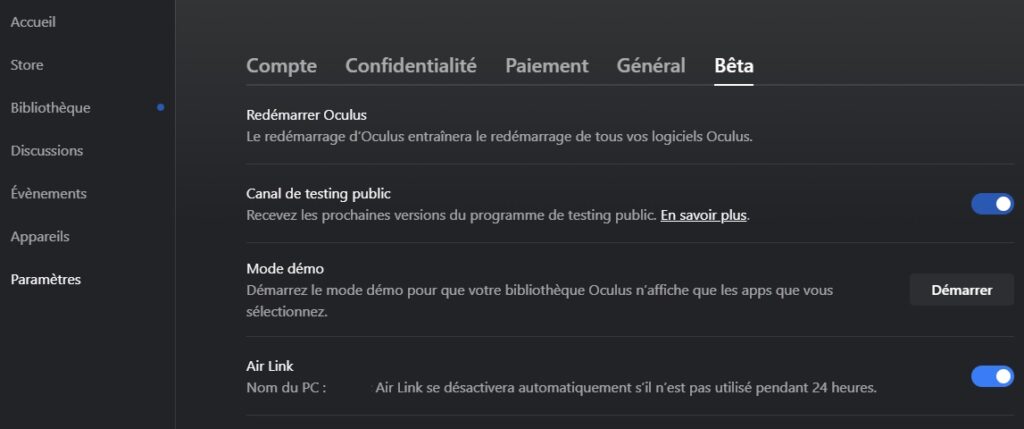The height and width of the screenshot is (429, 1024).
Task: Go to the Store page
Action: click(27, 65)
